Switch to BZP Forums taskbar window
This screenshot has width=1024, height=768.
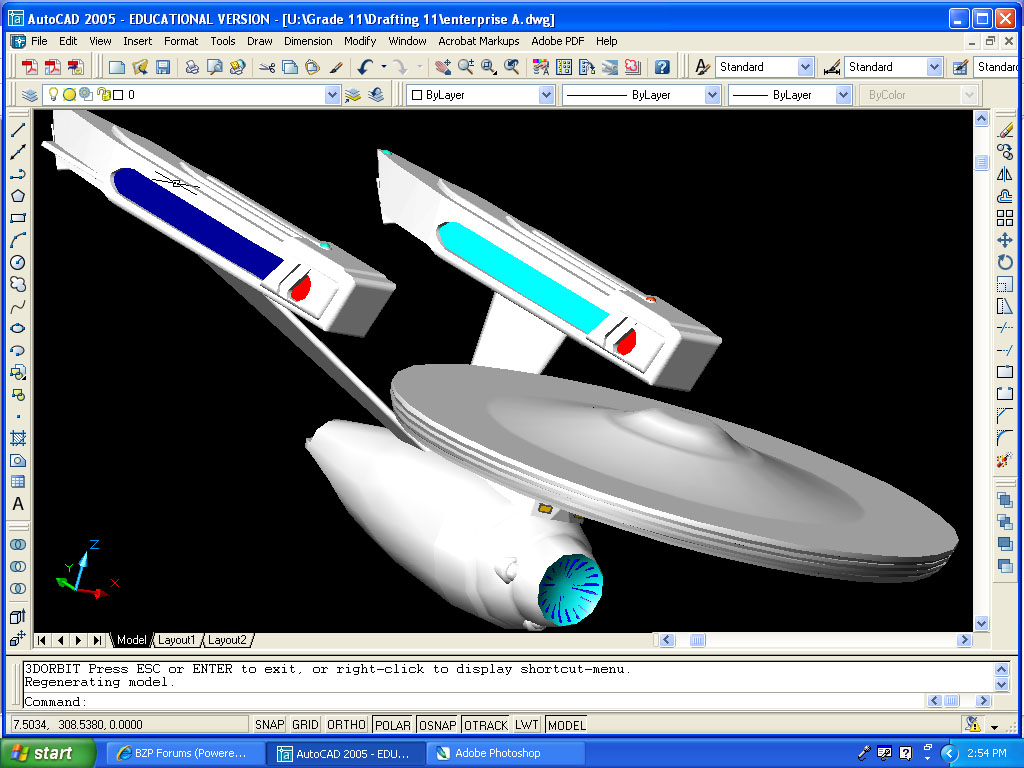click(x=185, y=753)
